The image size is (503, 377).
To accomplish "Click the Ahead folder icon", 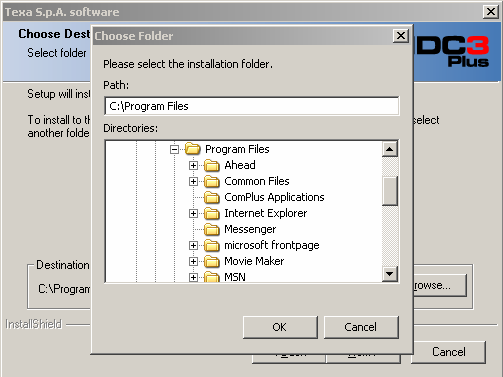I will point(212,165).
